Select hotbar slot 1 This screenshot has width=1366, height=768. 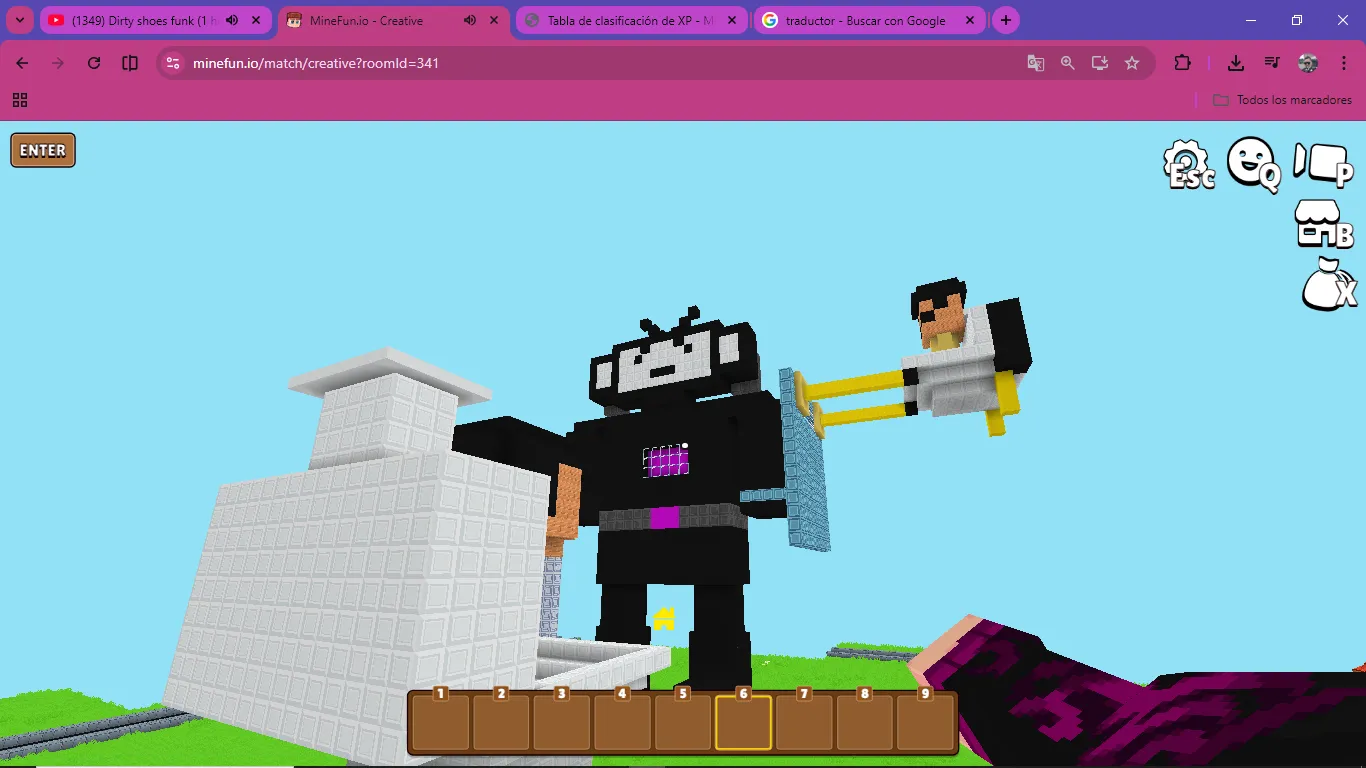point(441,722)
